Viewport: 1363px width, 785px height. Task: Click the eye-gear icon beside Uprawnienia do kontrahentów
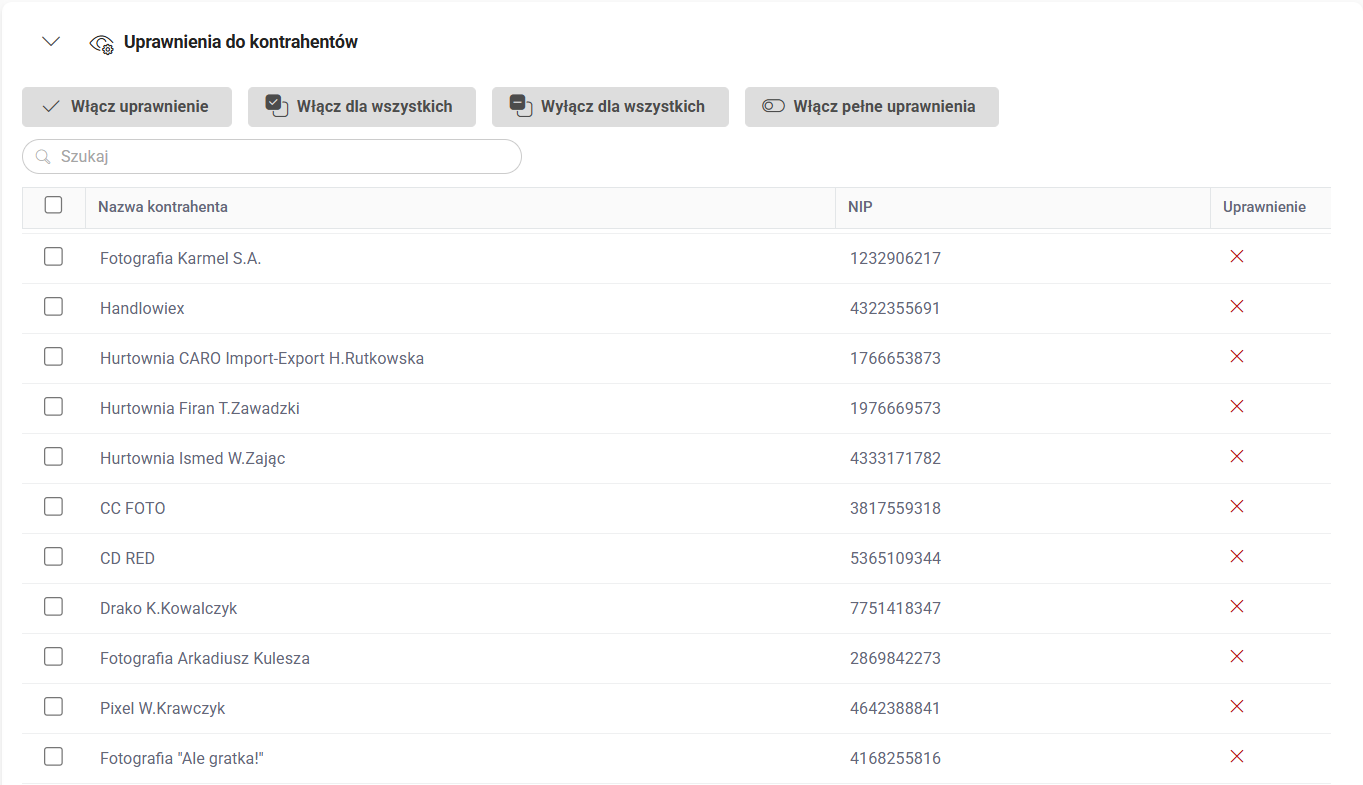pyautogui.click(x=102, y=43)
